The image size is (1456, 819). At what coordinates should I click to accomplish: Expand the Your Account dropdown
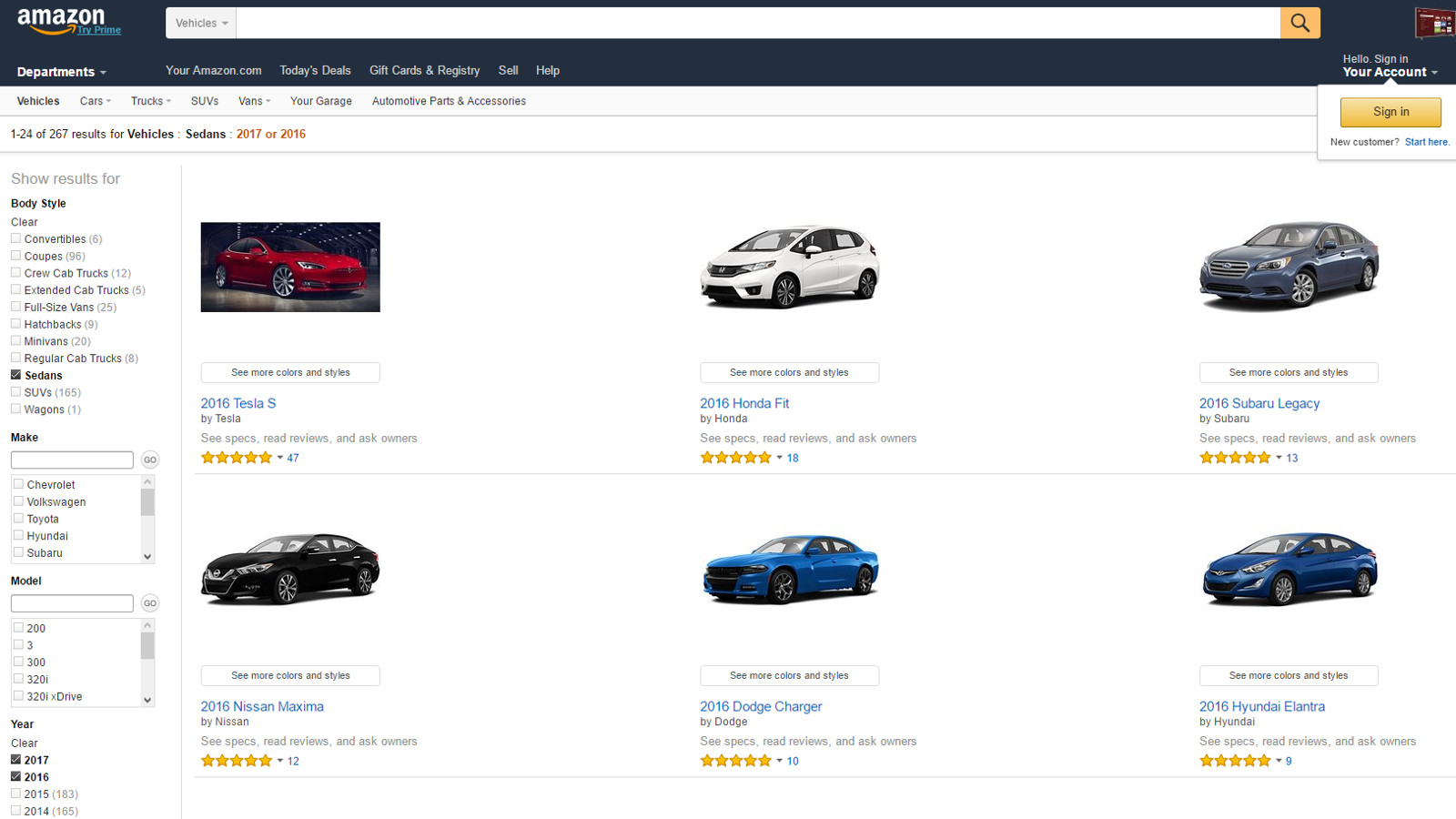click(1390, 72)
